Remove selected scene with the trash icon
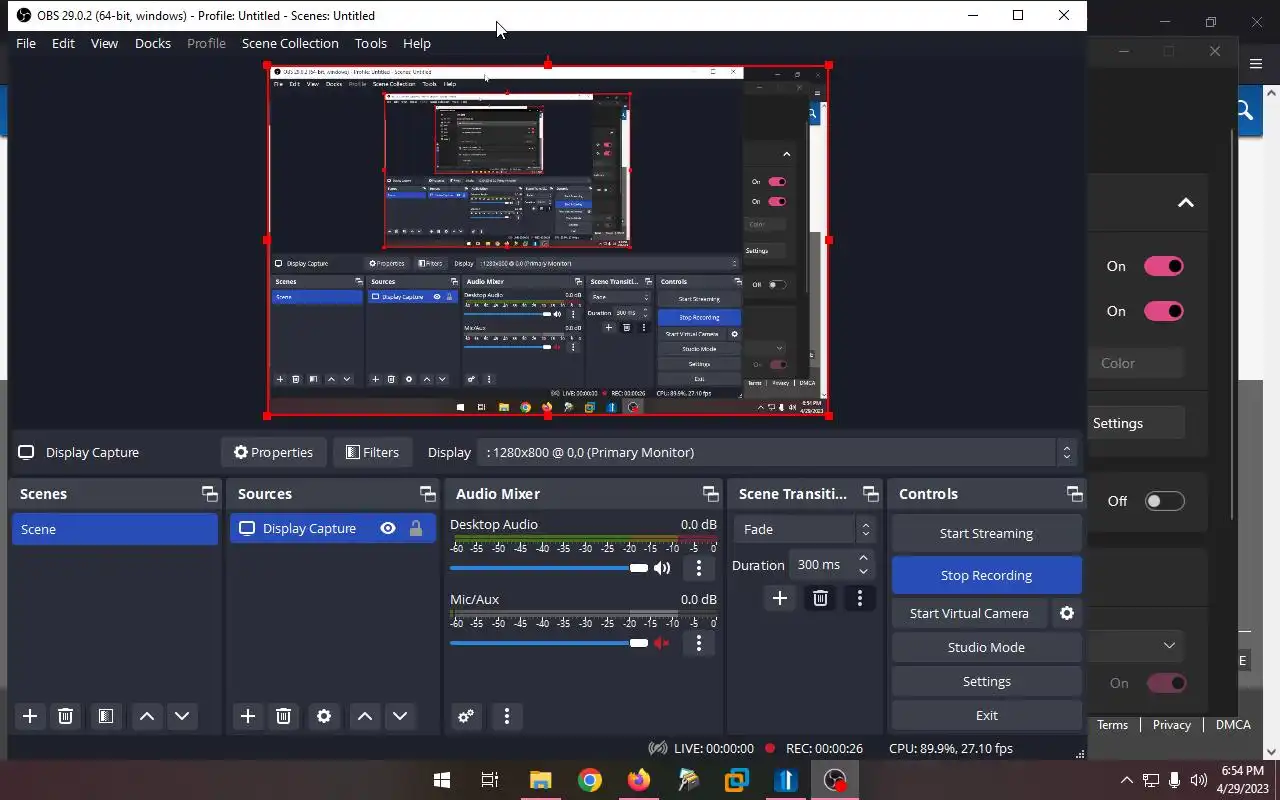 [66, 716]
